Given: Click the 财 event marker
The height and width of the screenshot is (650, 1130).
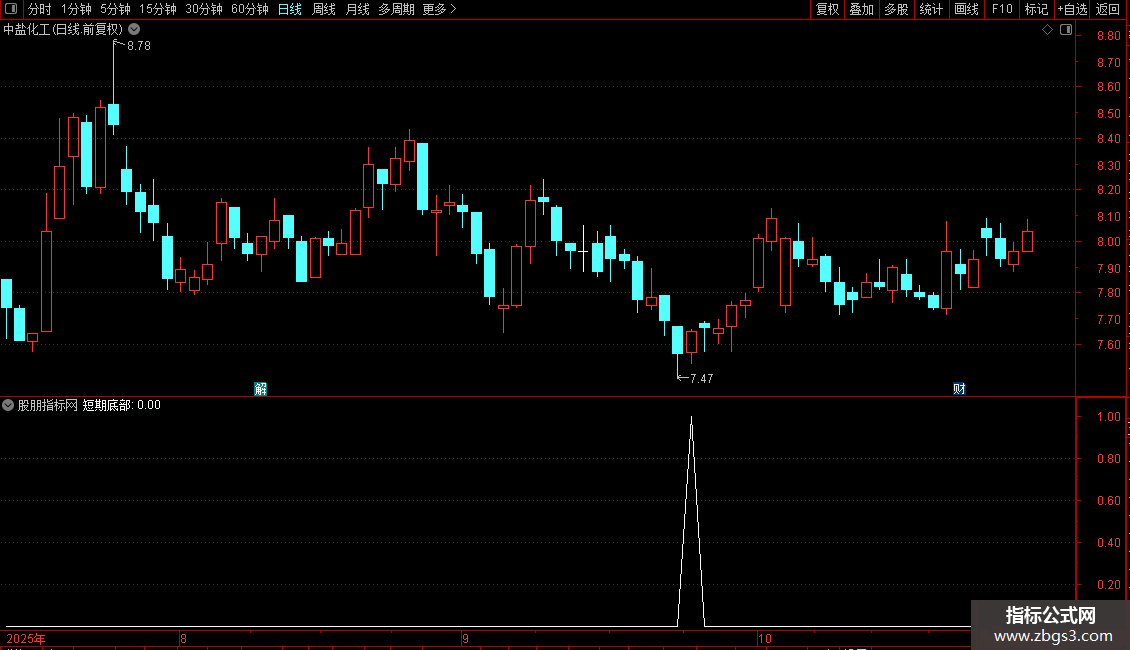Looking at the screenshot, I should coord(959,389).
